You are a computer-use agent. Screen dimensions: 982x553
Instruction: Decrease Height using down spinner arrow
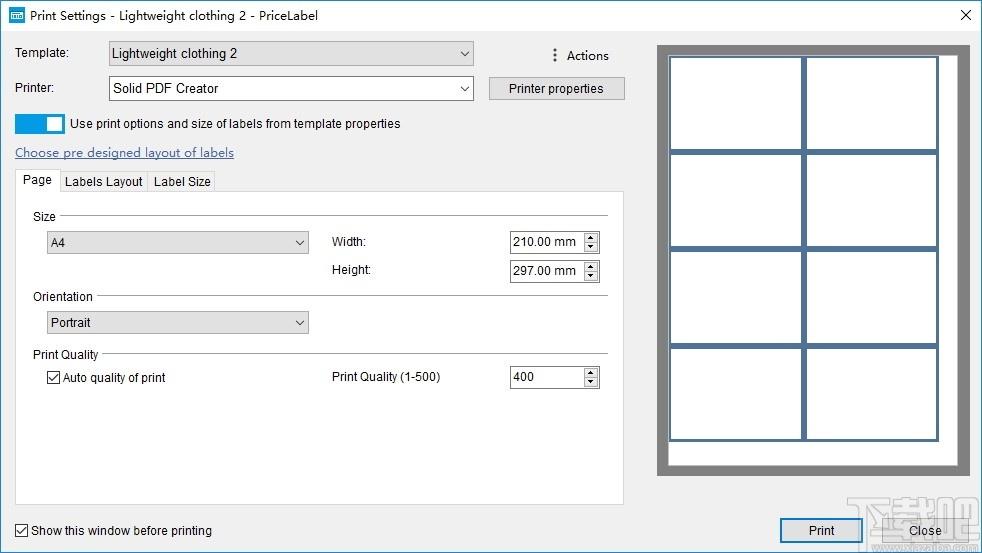(x=591, y=276)
